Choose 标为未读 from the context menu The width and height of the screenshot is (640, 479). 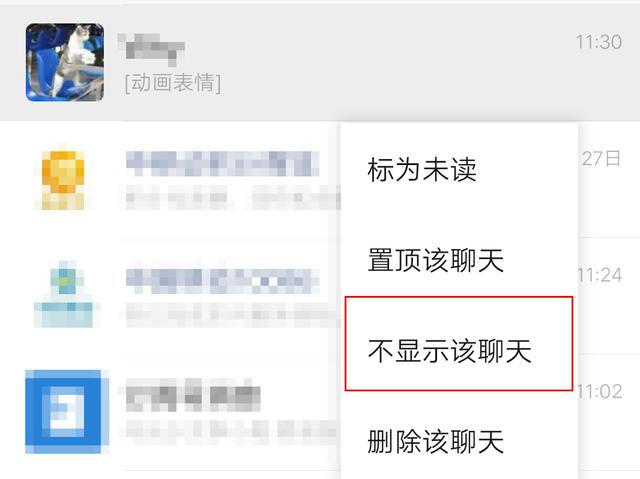pyautogui.click(x=422, y=170)
